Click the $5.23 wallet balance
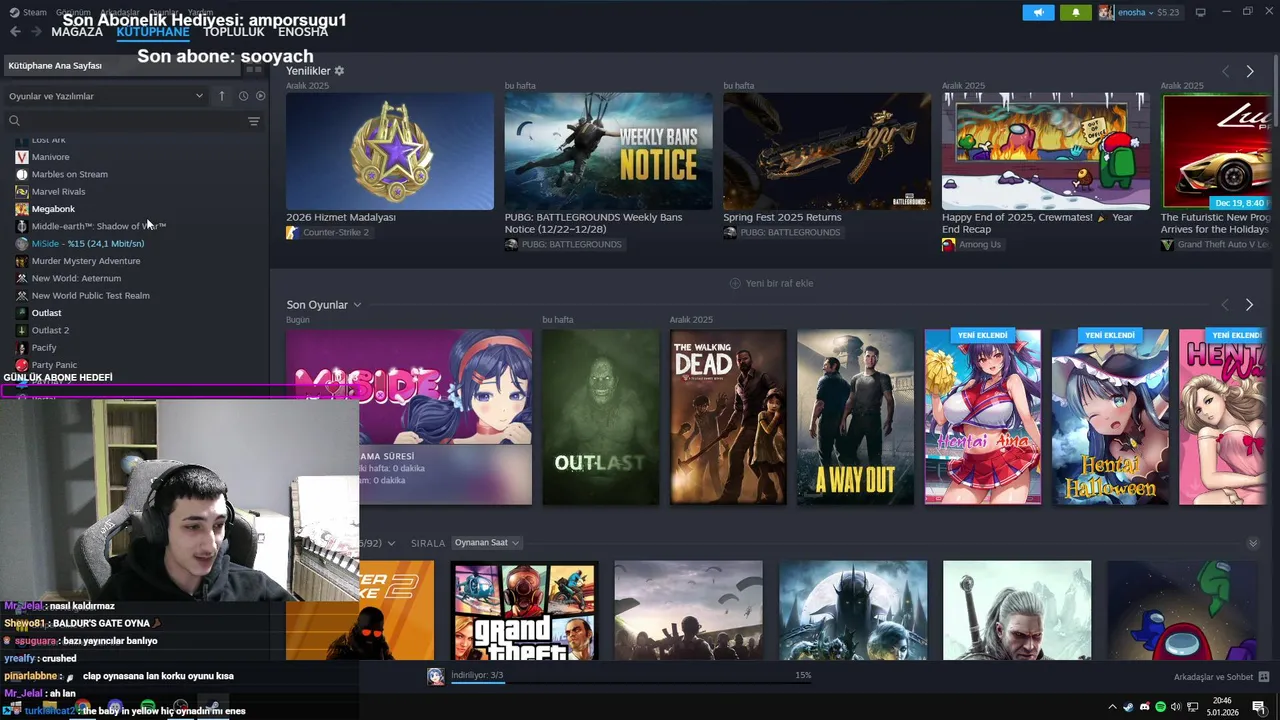Screen dimensions: 1280x720 (x=1168, y=12)
